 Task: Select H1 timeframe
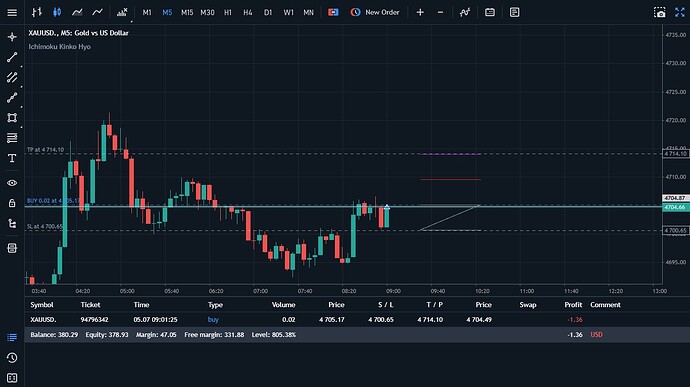228,12
